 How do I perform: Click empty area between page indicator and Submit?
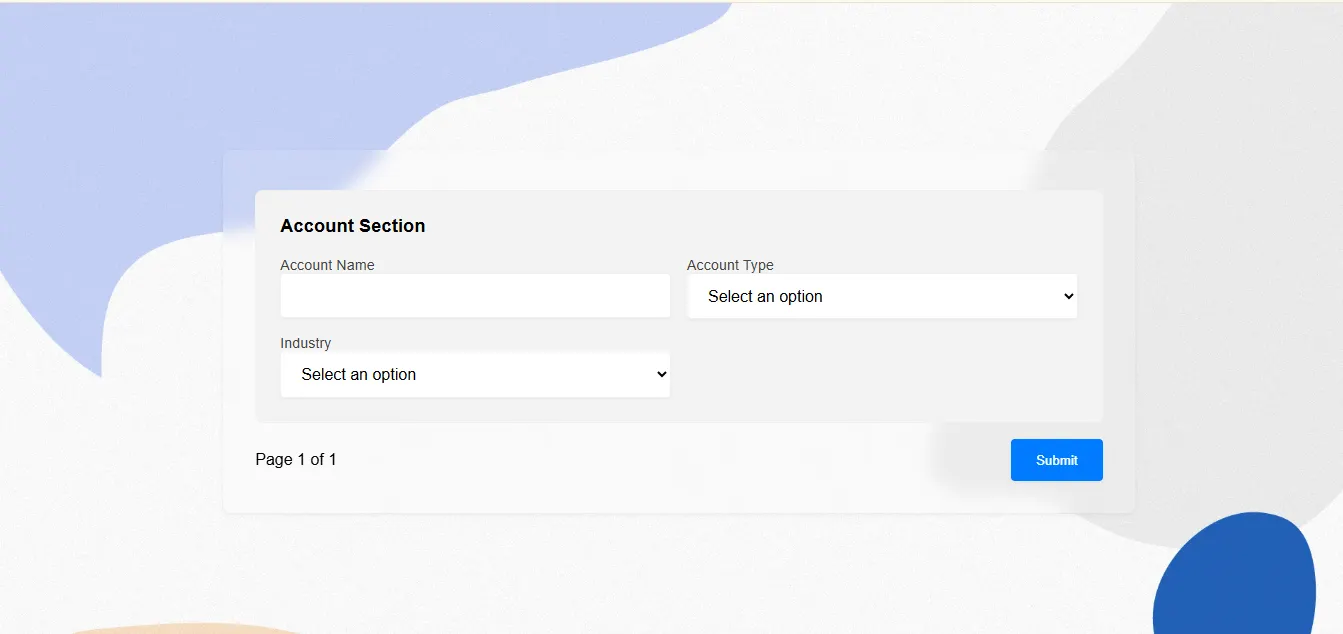click(x=670, y=460)
